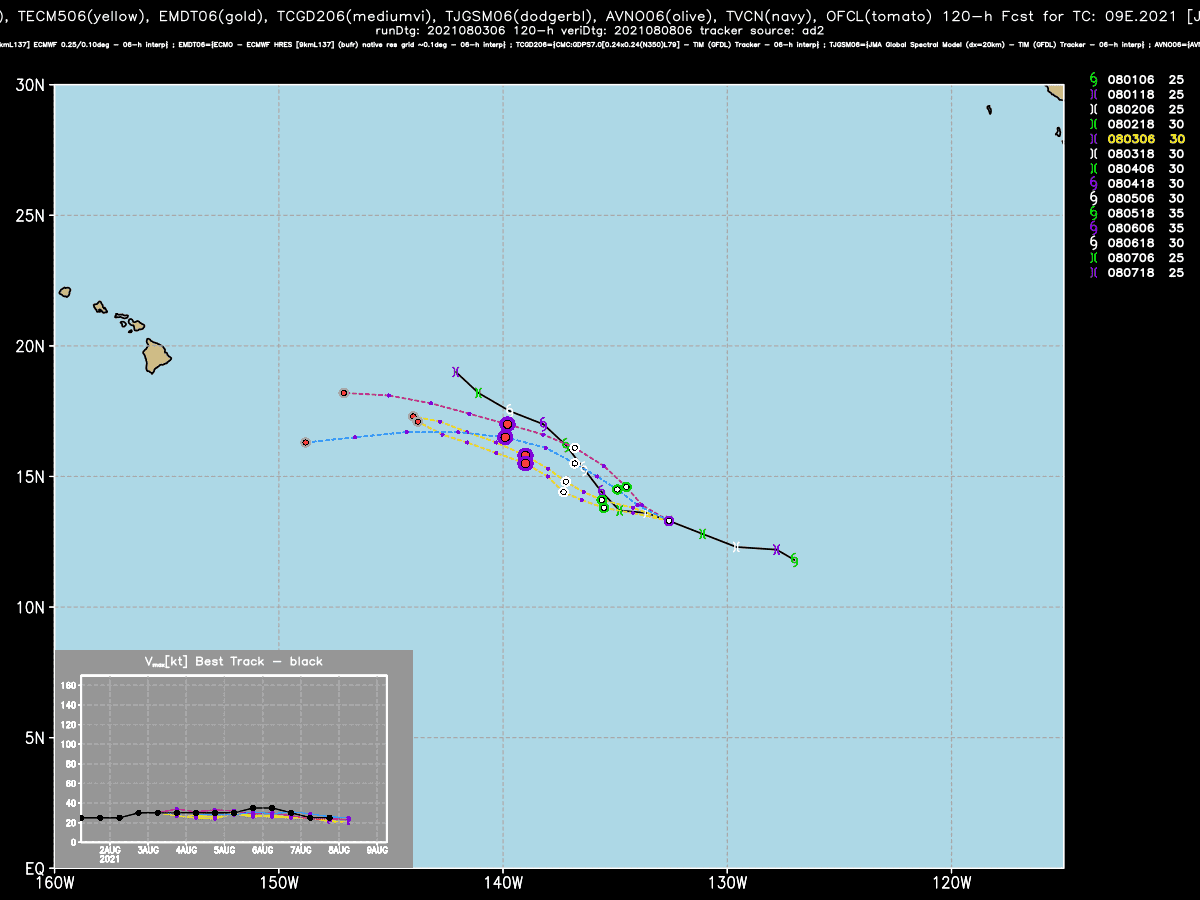Click the purple depression symbol beside 080118
This screenshot has height=900, width=1200.
(x=1093, y=94)
